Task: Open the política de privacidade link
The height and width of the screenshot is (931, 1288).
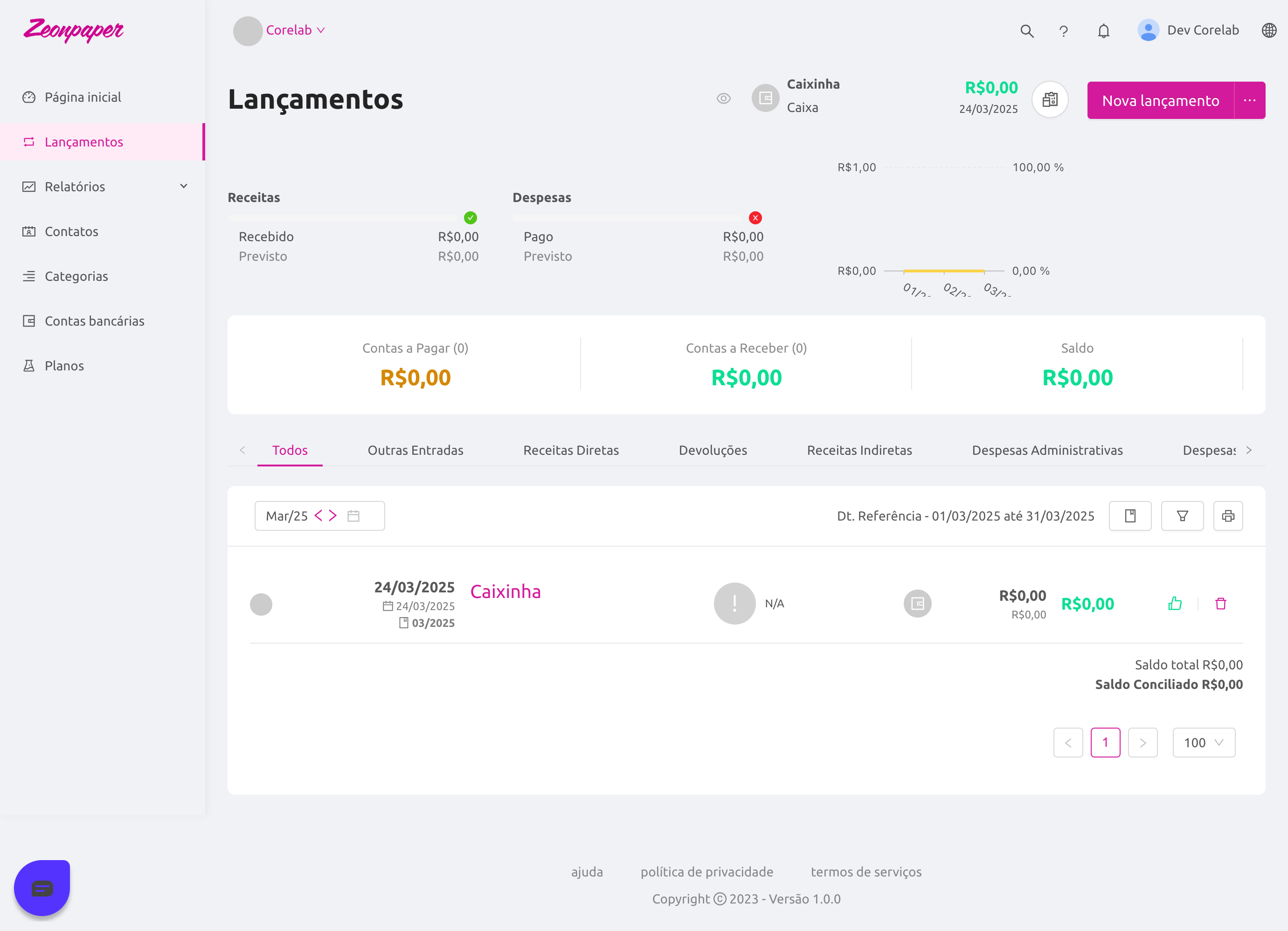Action: pyautogui.click(x=706, y=872)
